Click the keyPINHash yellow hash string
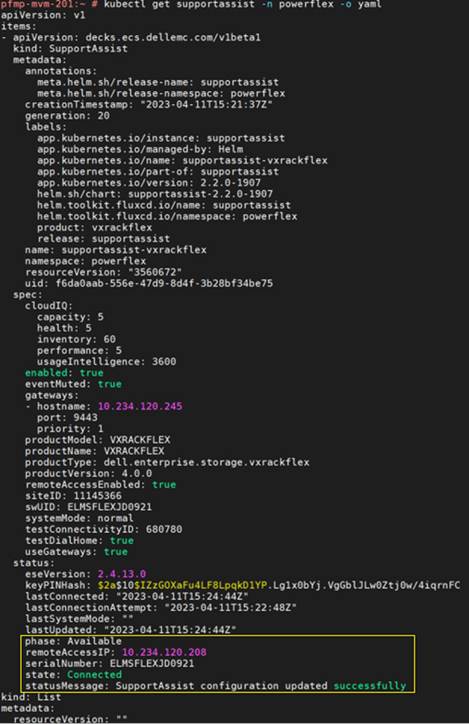 click(x=182, y=585)
